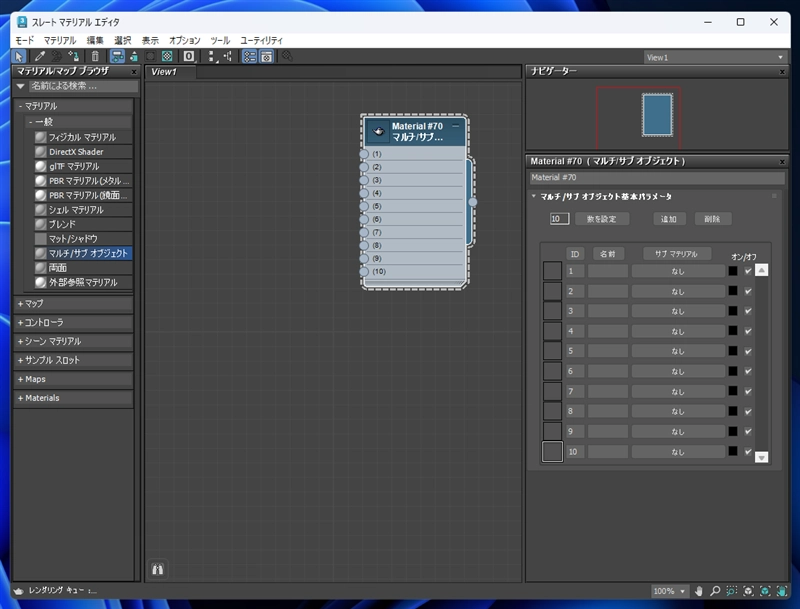Image resolution: width=800 pixels, height=609 pixels.
Task: Click the 削除 button
Action: (712, 219)
